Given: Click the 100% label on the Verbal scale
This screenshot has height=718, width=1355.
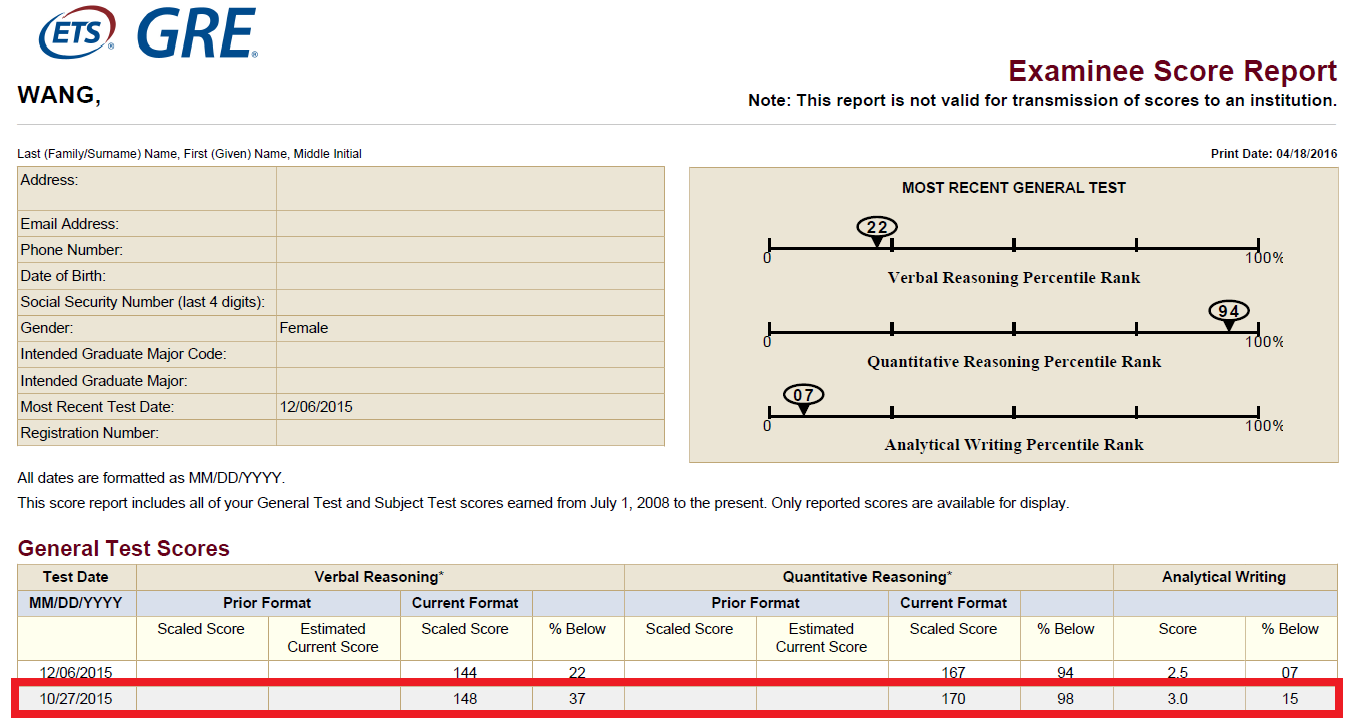Looking at the screenshot, I should (1264, 258).
